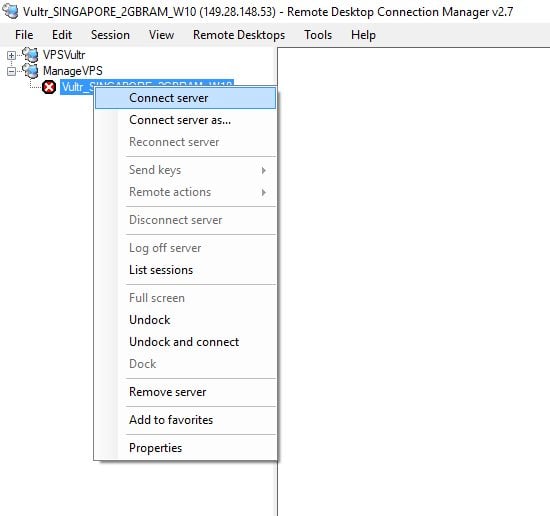The image size is (550, 516).
Task: Open the File menu
Action: [24, 35]
